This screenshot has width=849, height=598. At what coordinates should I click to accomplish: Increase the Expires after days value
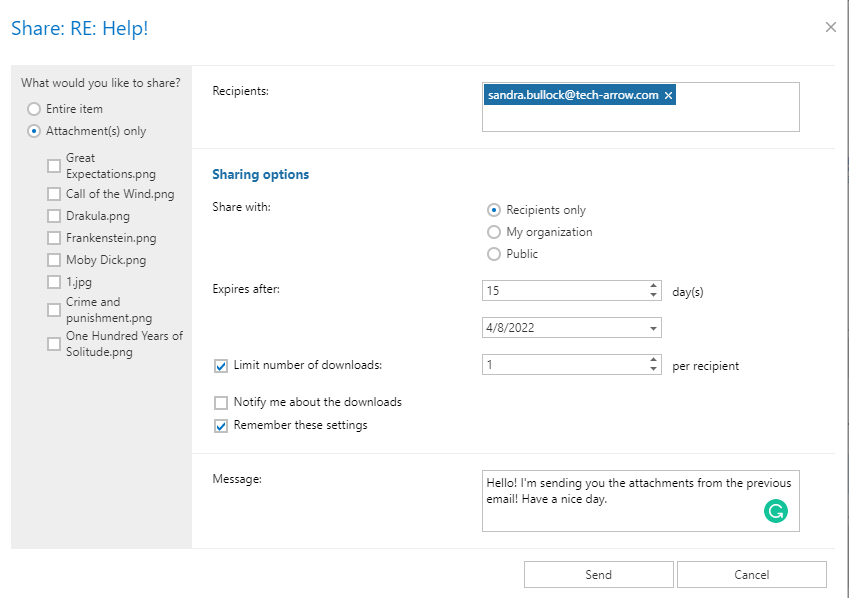click(654, 286)
